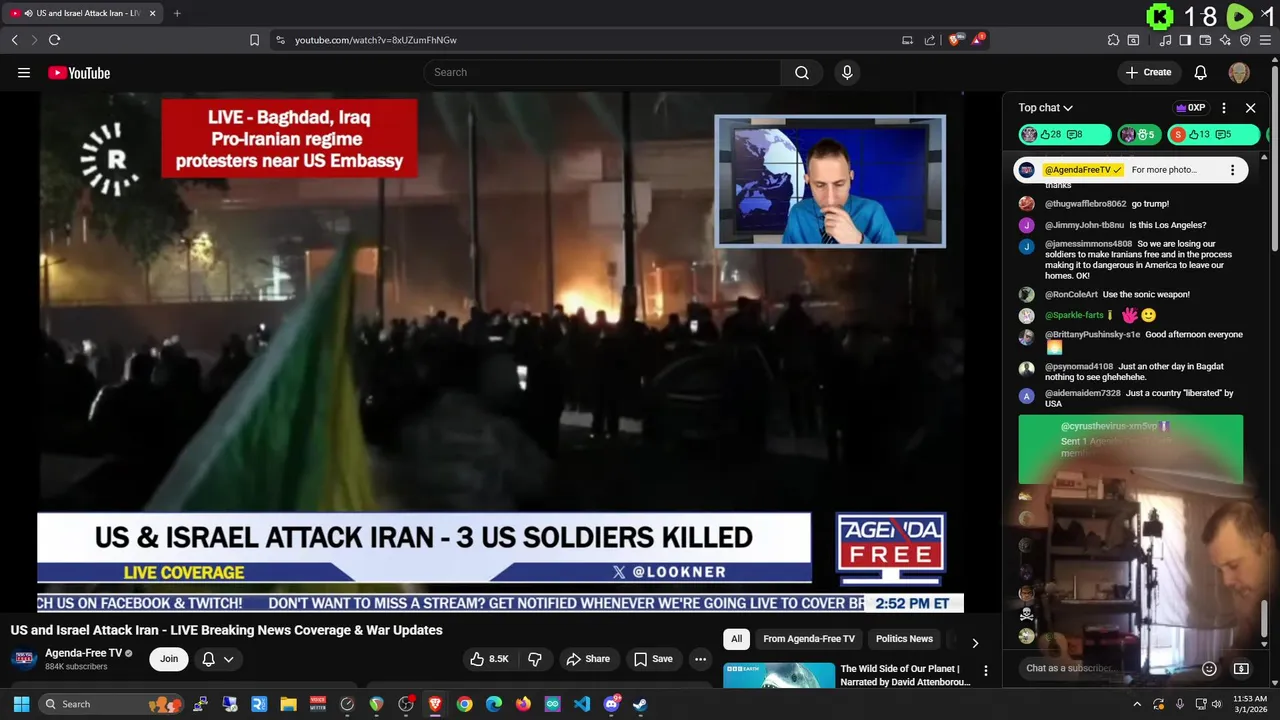This screenshot has height=720, width=1280.
Task: Like the video with thumbs up
Action: 490,659
